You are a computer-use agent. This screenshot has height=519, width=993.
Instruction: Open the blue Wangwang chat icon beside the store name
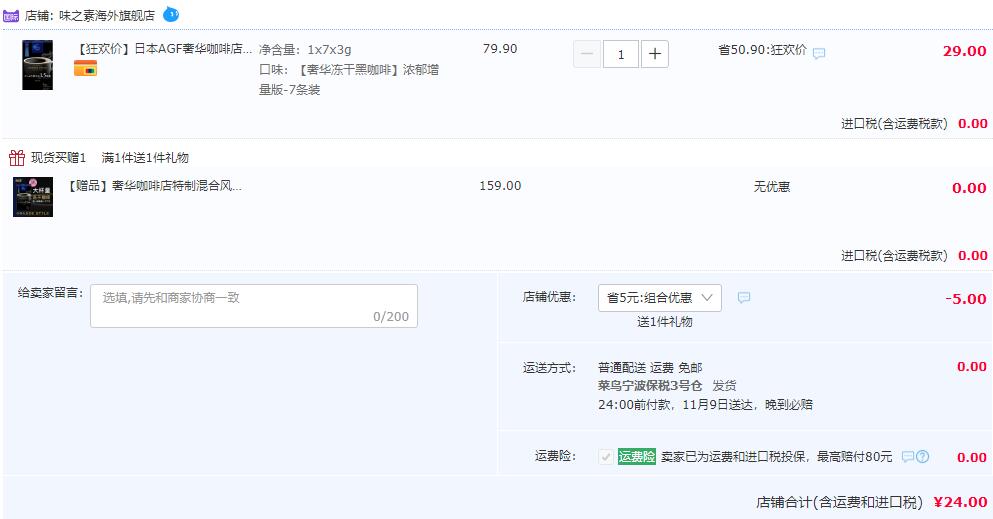click(x=171, y=14)
